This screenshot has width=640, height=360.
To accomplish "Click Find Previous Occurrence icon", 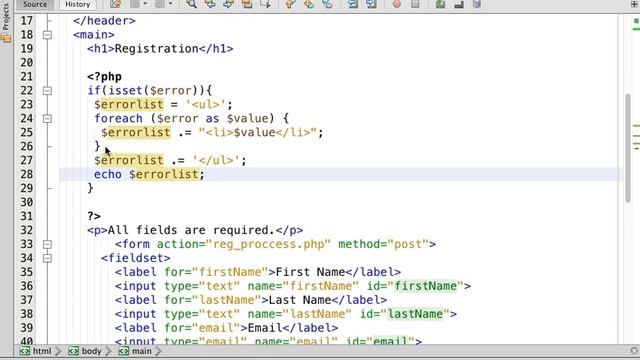I will tap(210, 4).
